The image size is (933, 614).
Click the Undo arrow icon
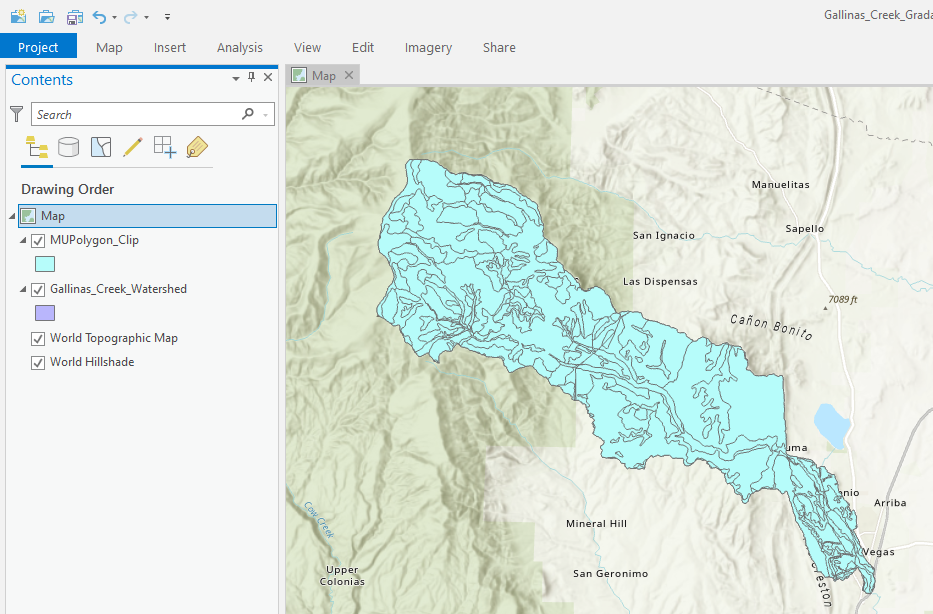coord(99,17)
